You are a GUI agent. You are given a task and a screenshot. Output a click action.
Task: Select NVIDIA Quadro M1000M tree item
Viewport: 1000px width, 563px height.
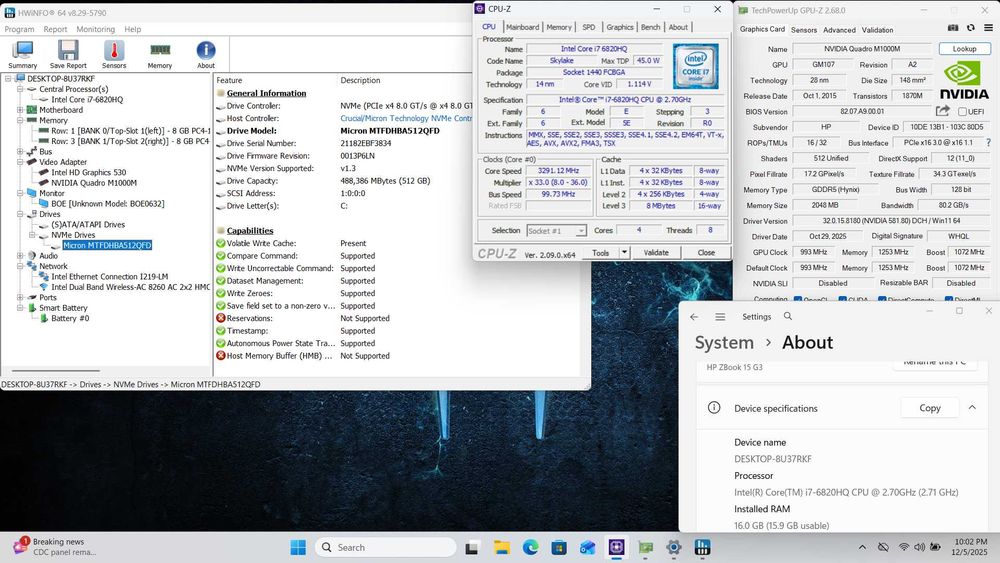(x=94, y=182)
